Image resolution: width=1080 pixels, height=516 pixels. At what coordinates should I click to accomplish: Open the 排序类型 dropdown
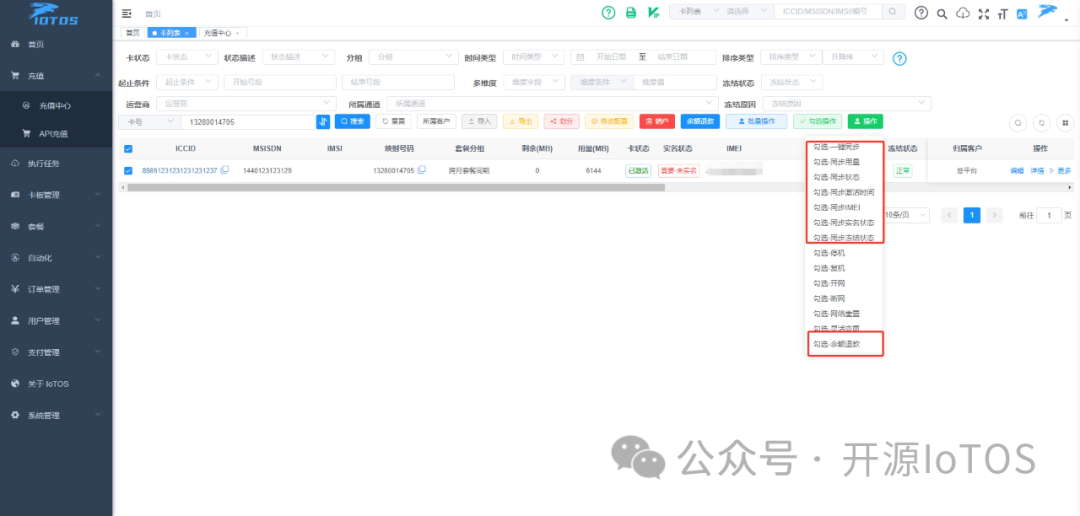pyautogui.click(x=791, y=56)
